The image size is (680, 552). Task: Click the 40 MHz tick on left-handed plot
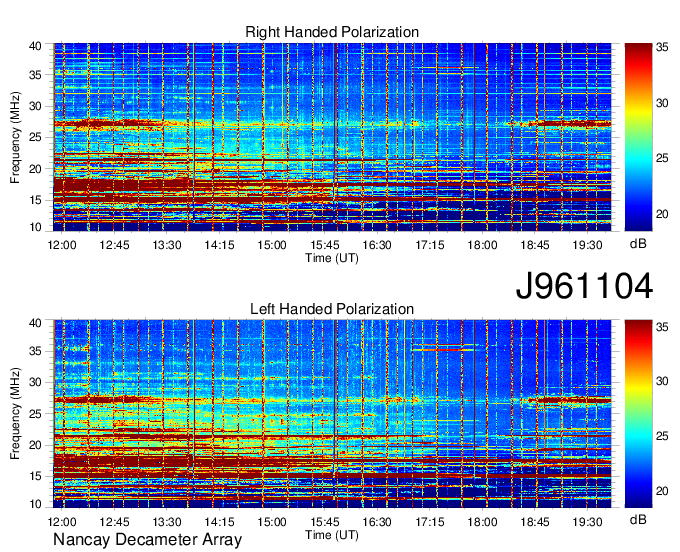point(36,323)
